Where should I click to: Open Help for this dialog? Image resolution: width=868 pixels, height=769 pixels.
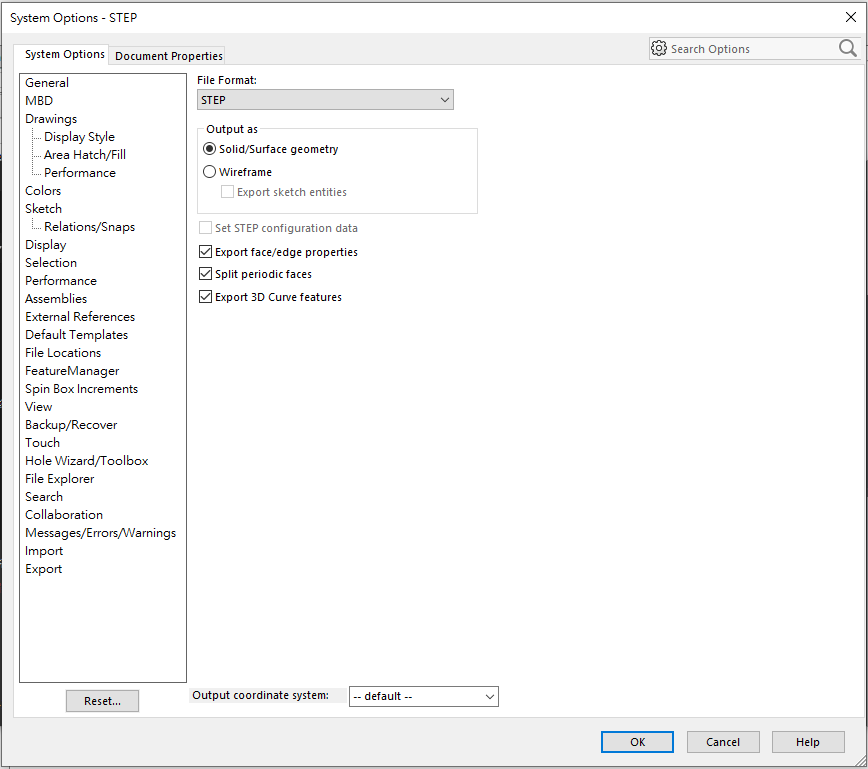(808, 742)
